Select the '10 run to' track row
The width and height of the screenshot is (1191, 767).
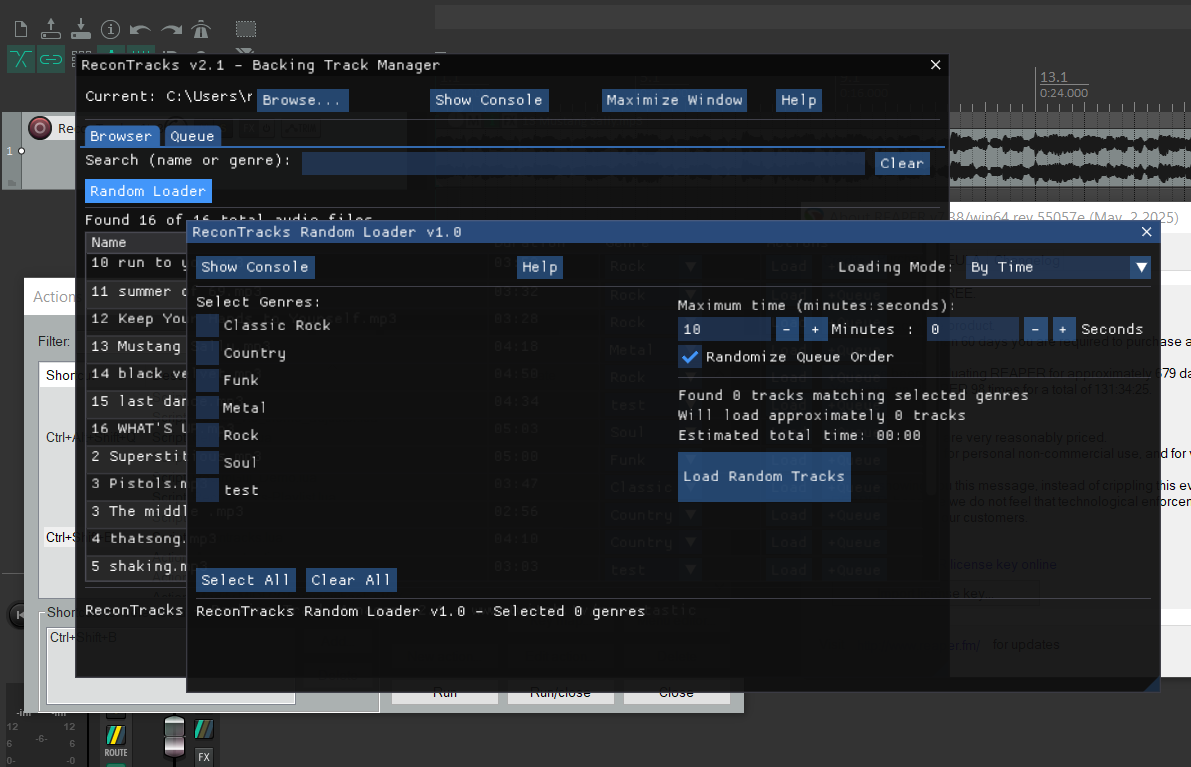137,263
